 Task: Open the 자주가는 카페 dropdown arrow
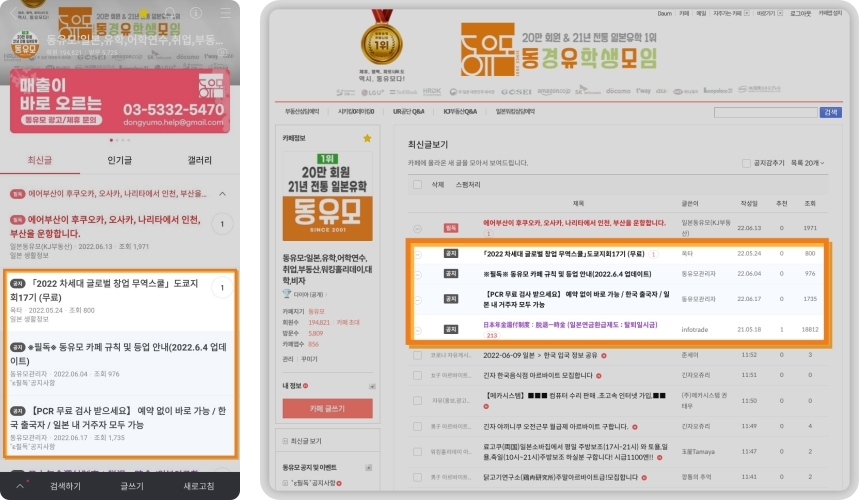(746, 13)
